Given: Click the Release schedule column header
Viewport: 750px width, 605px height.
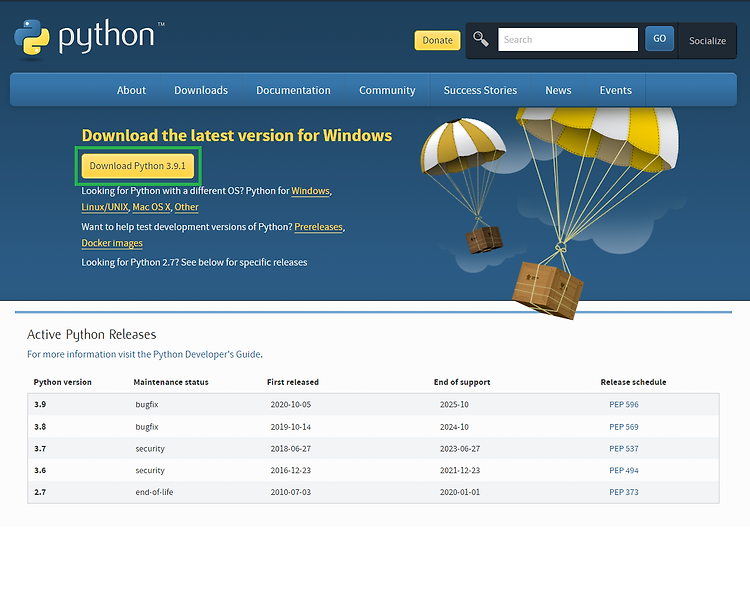Looking at the screenshot, I should [x=633, y=382].
